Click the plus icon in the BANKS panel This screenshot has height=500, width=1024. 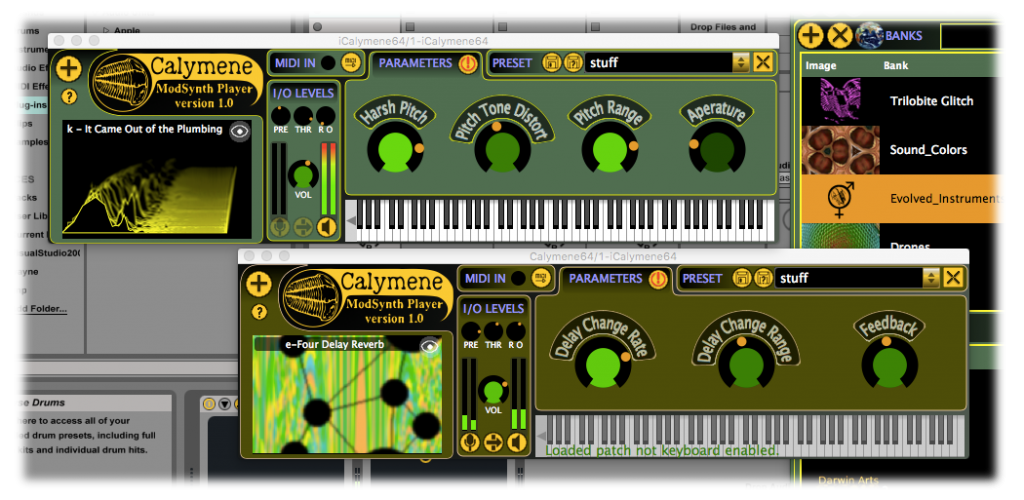coord(810,35)
